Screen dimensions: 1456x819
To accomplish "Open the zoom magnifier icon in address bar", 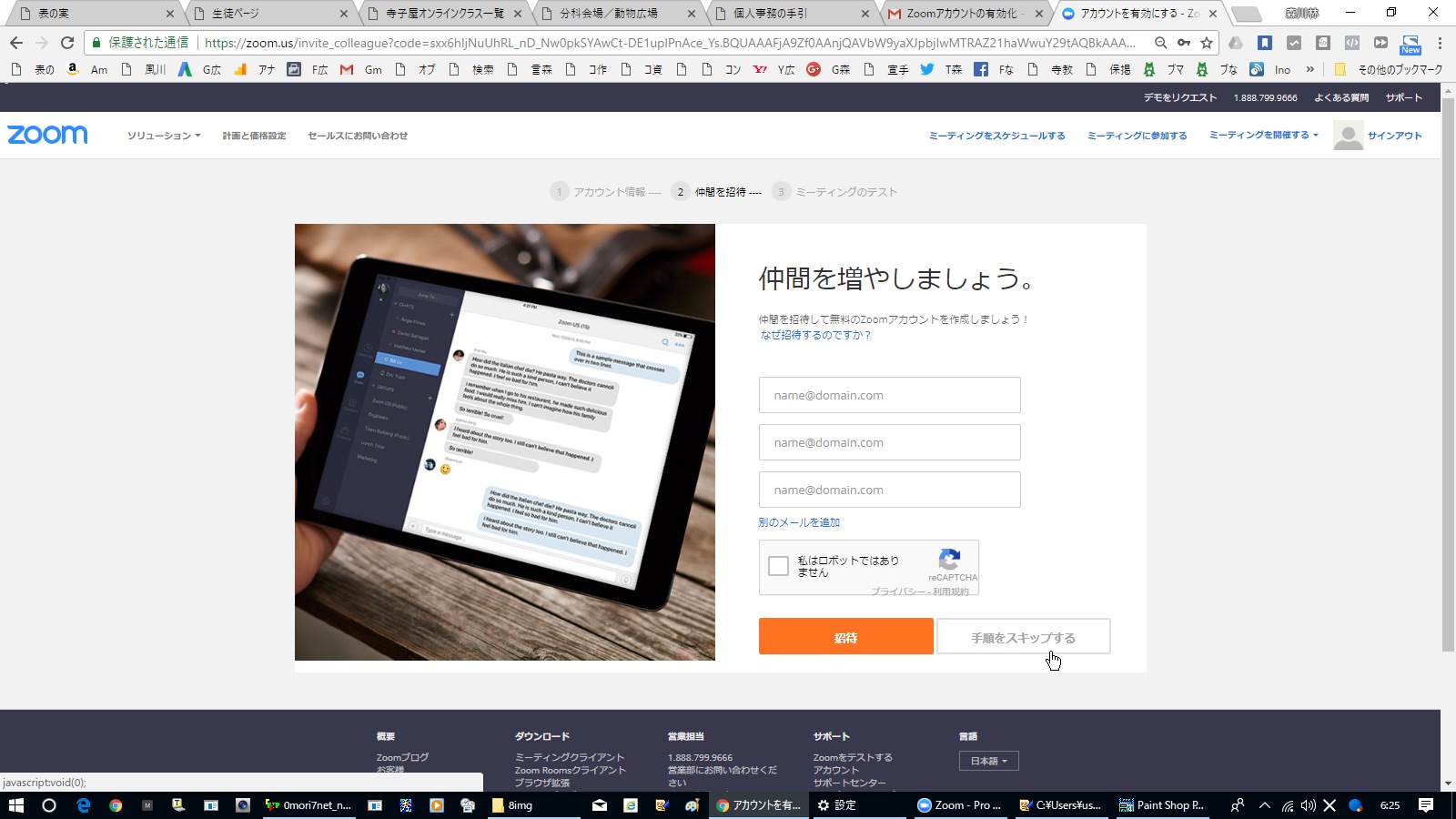I will click(x=1160, y=43).
